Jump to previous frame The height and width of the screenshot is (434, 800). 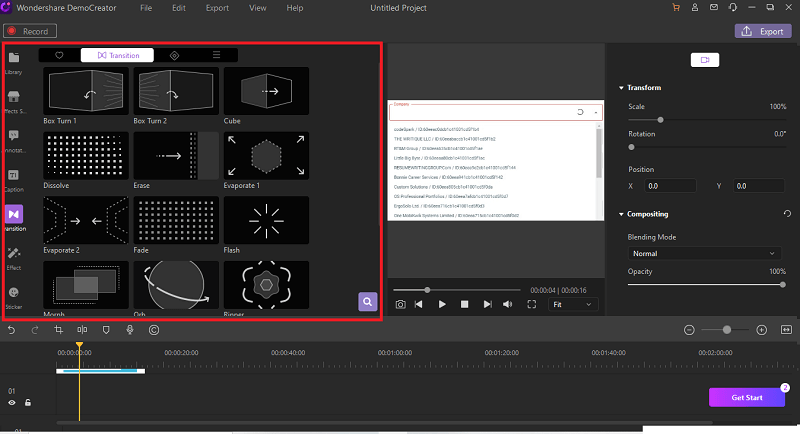(418, 304)
